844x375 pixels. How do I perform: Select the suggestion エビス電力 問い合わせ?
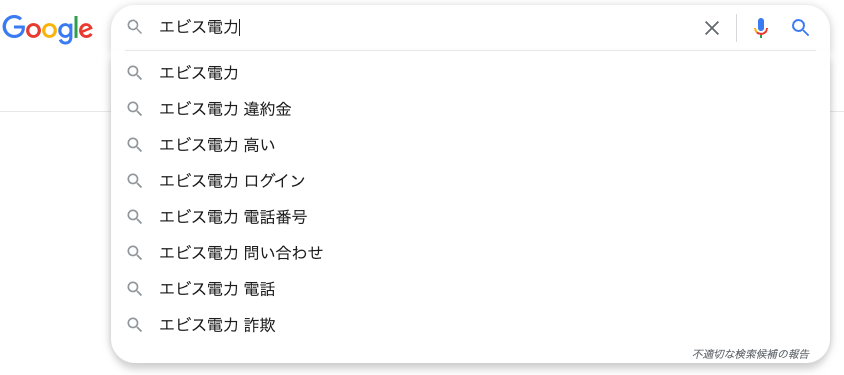470,253
